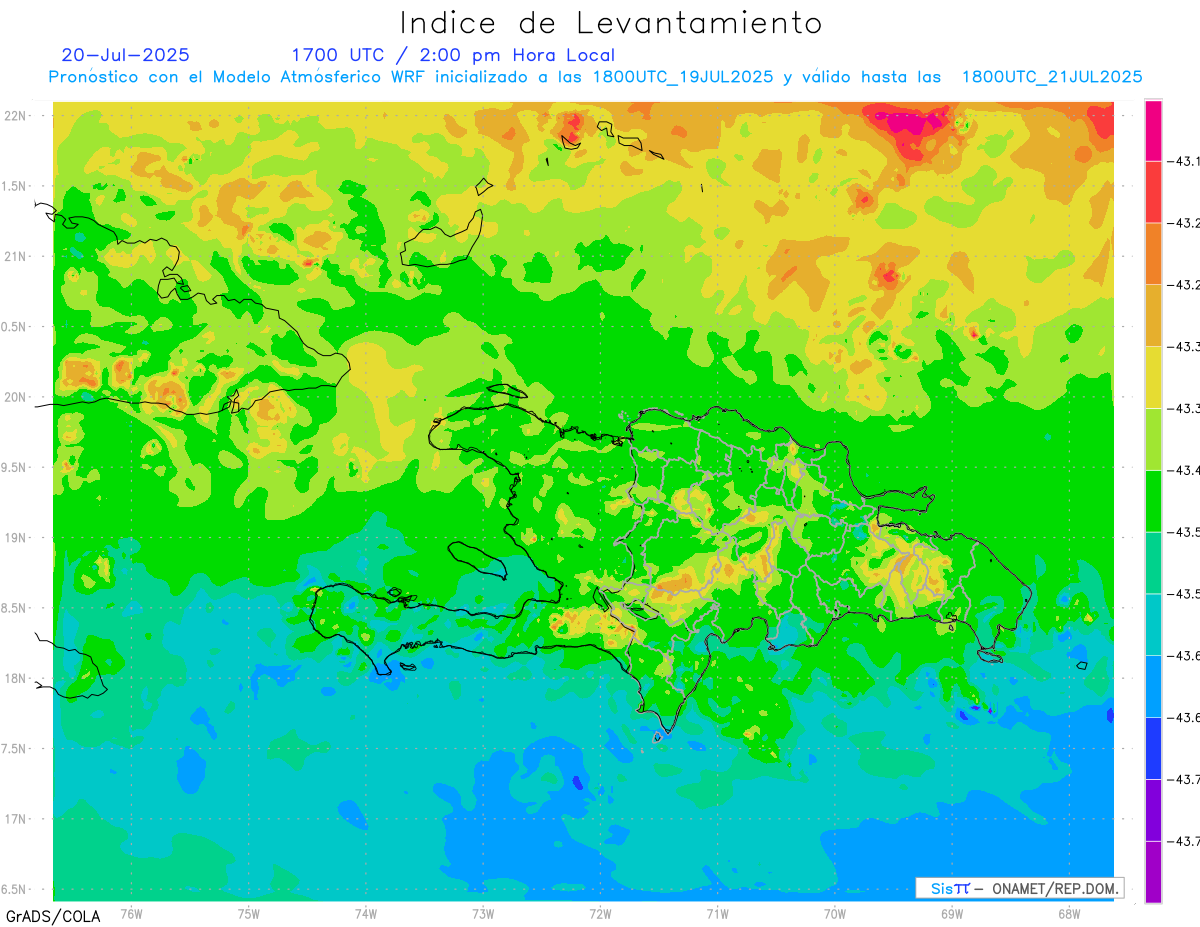This screenshot has width=1200, height=927.
Task: Click the '22N' latitude axis label
Action: tap(16, 116)
